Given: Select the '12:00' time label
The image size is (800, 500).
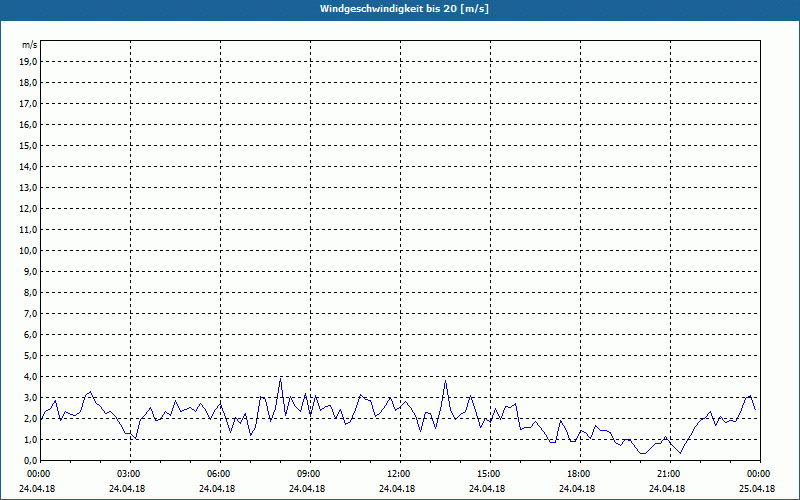Looking at the screenshot, I should [399, 474].
